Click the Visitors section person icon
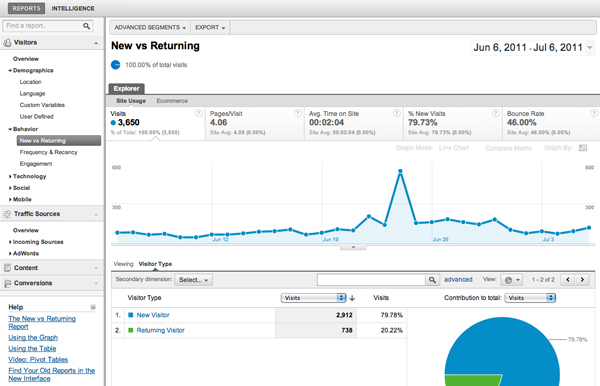The width and height of the screenshot is (600, 386). (7, 43)
